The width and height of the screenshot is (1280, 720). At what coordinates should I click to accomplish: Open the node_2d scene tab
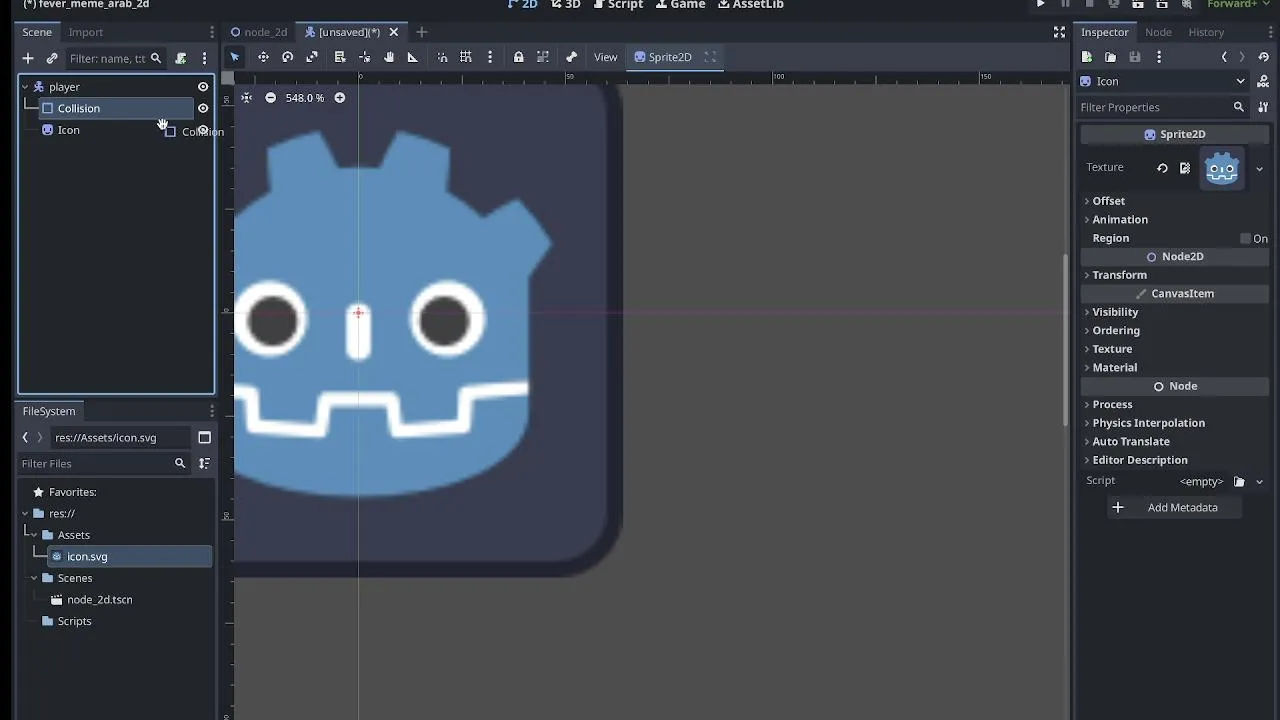(x=258, y=32)
